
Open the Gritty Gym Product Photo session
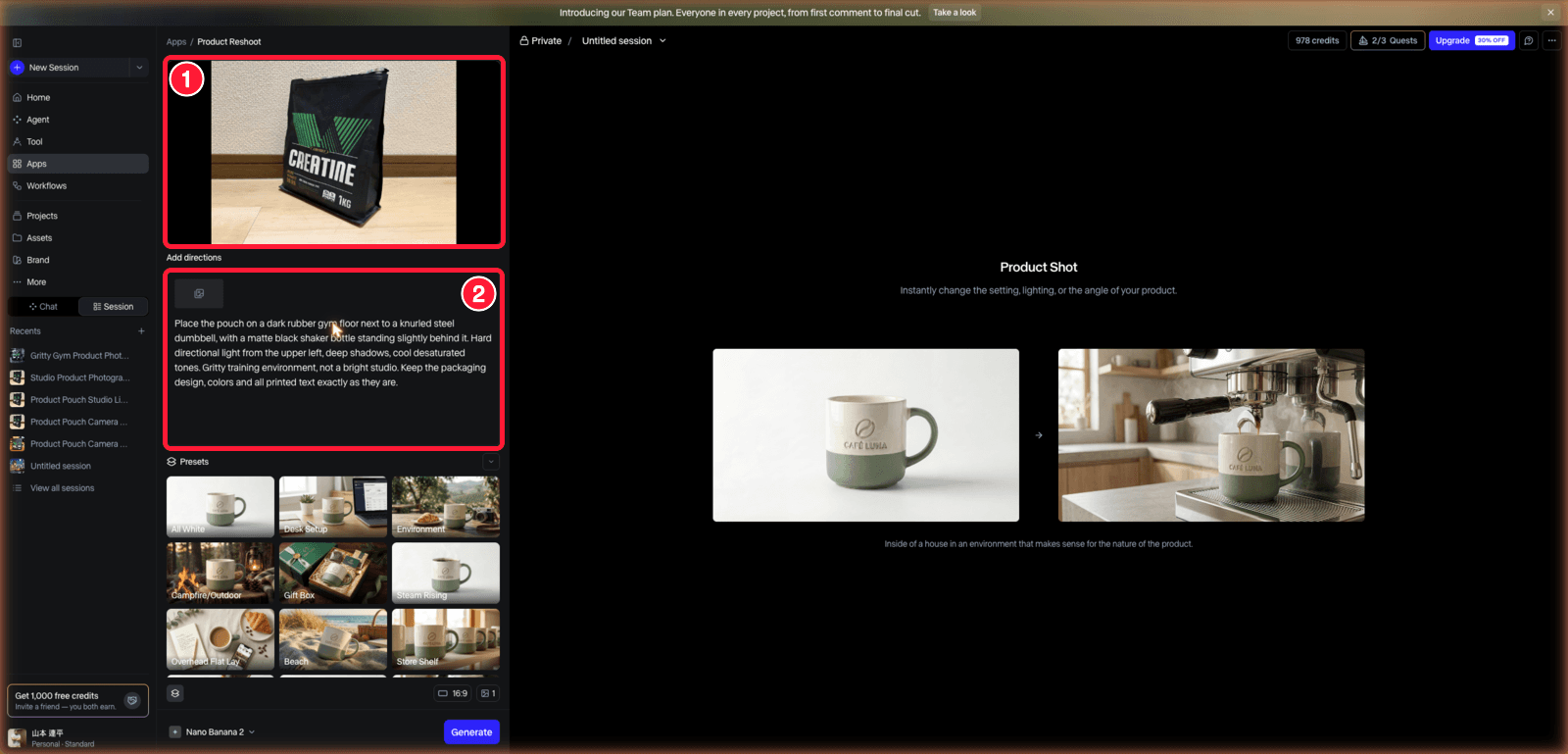click(x=78, y=356)
